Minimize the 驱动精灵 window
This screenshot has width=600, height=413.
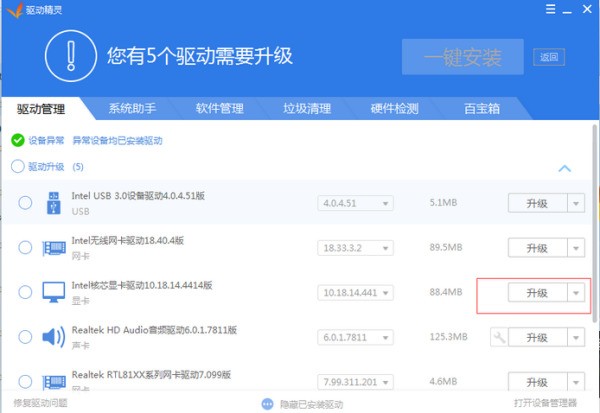pos(567,10)
